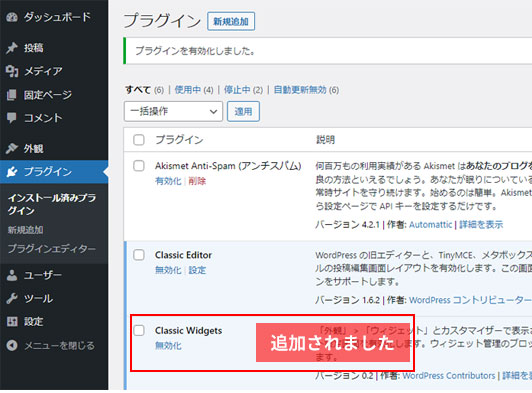Click the Dashboard gauge icon
This screenshot has width=532, height=393.
click(12, 17)
